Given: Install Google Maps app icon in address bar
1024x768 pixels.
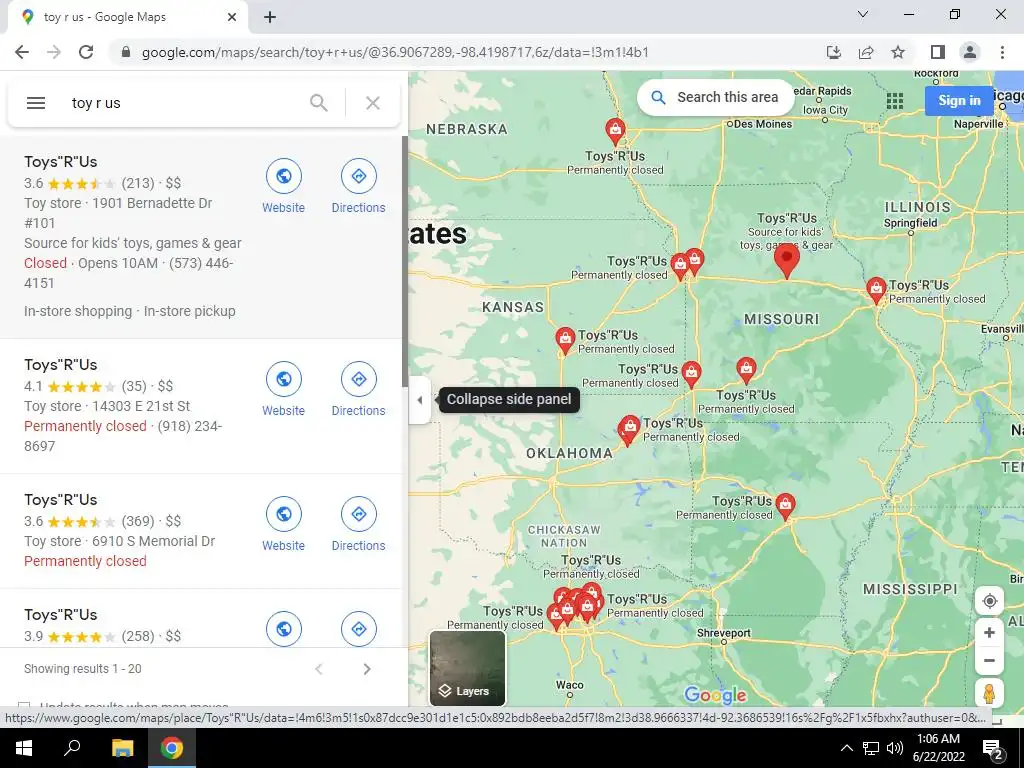Looking at the screenshot, I should coord(834,52).
